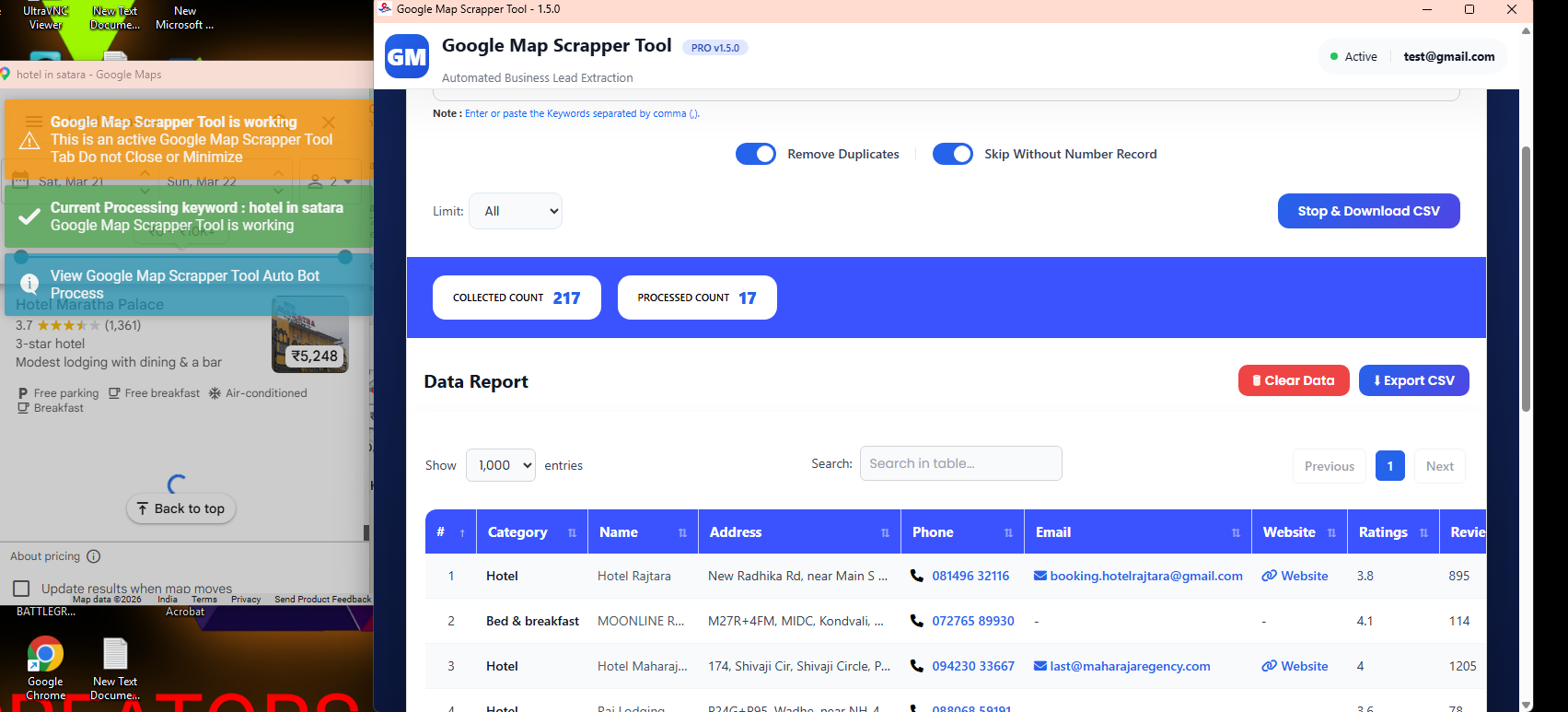Toggle Skip Without Number Record switch
Image resolution: width=1568 pixels, height=712 pixels.
952,154
